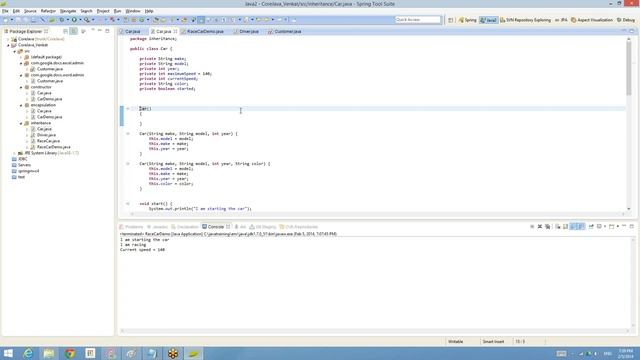Select the Java perspective button

pyautogui.click(x=489, y=20)
